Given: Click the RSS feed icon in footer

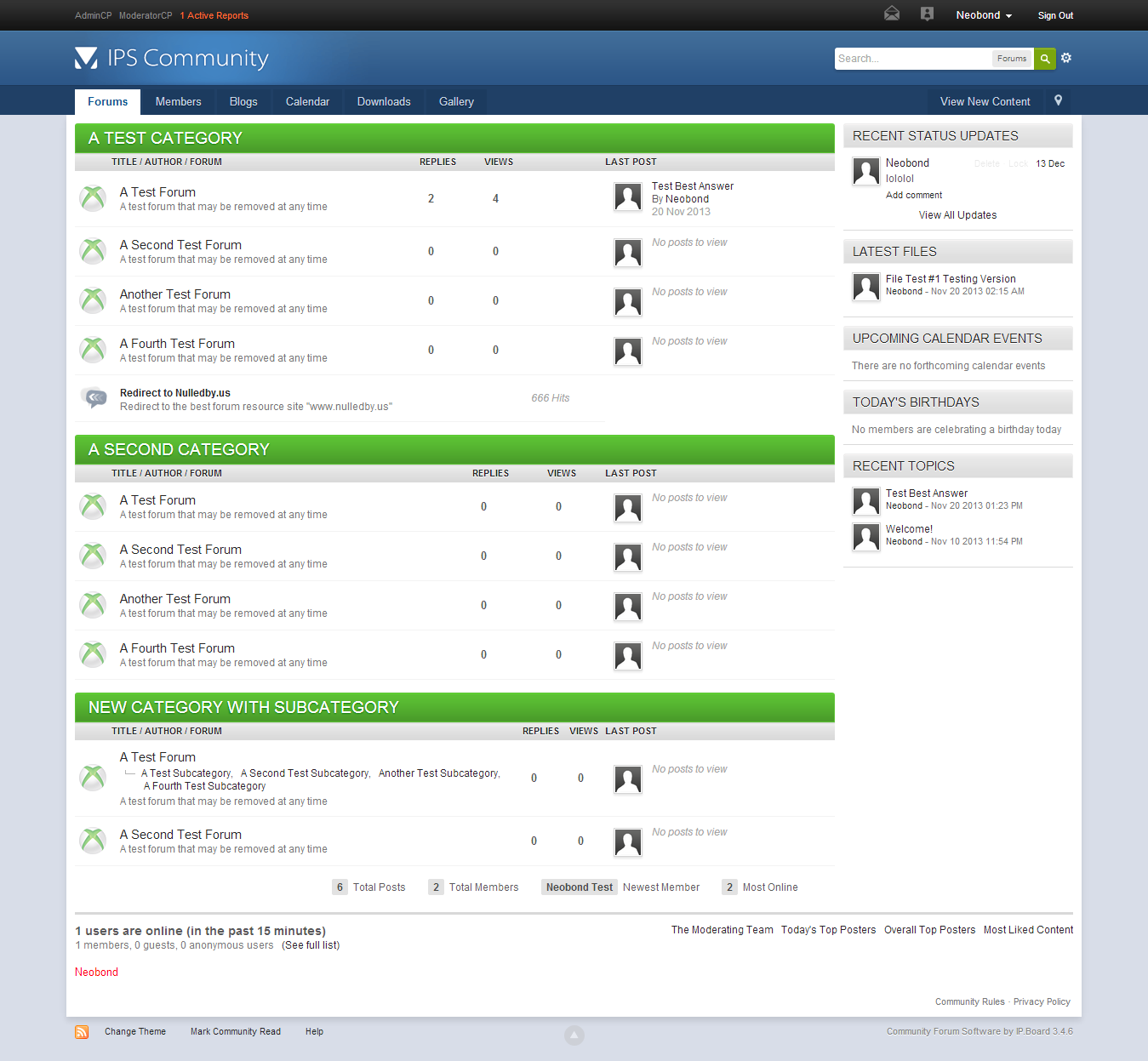Looking at the screenshot, I should pos(82,1032).
